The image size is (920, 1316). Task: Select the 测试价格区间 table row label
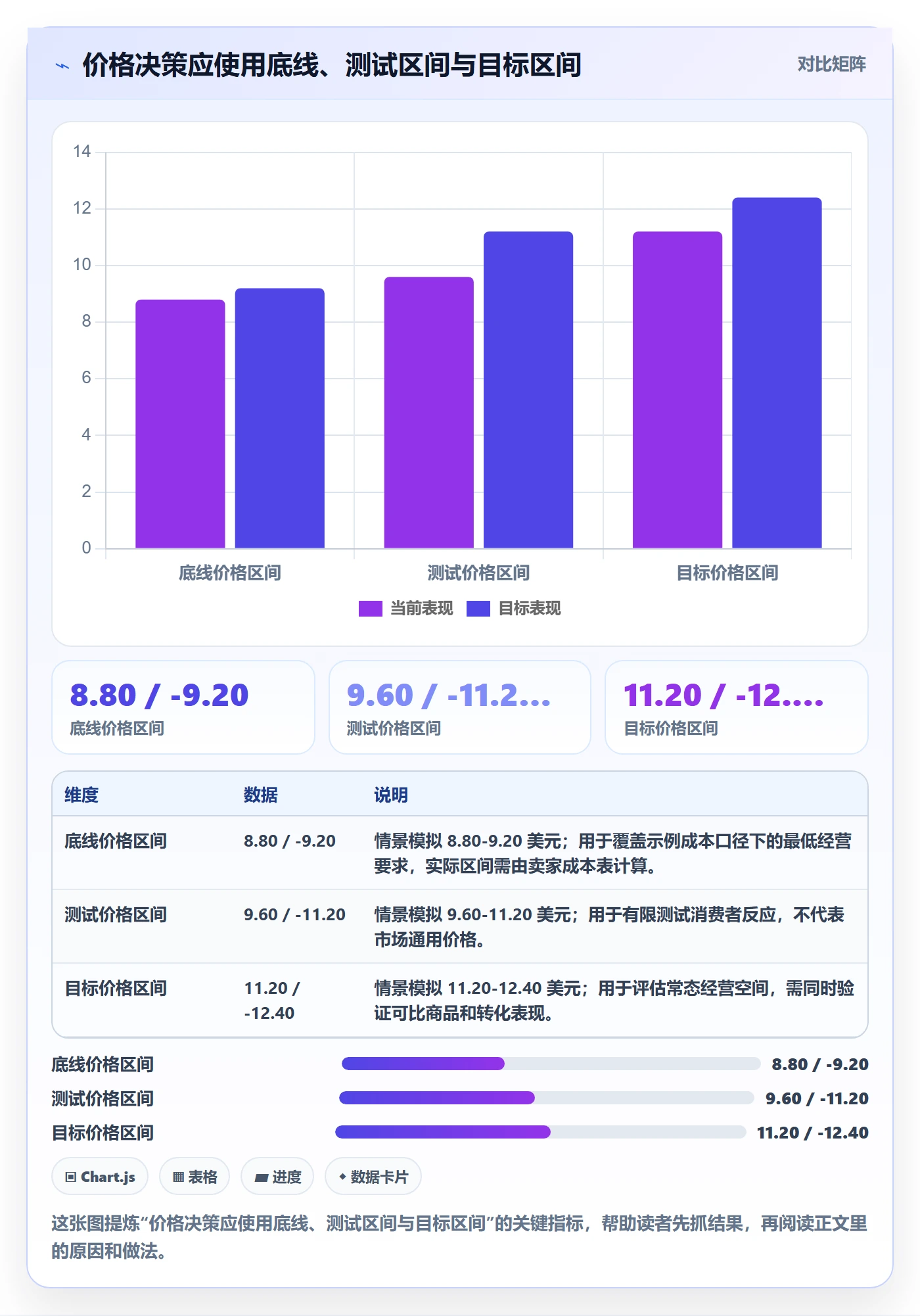[116, 915]
